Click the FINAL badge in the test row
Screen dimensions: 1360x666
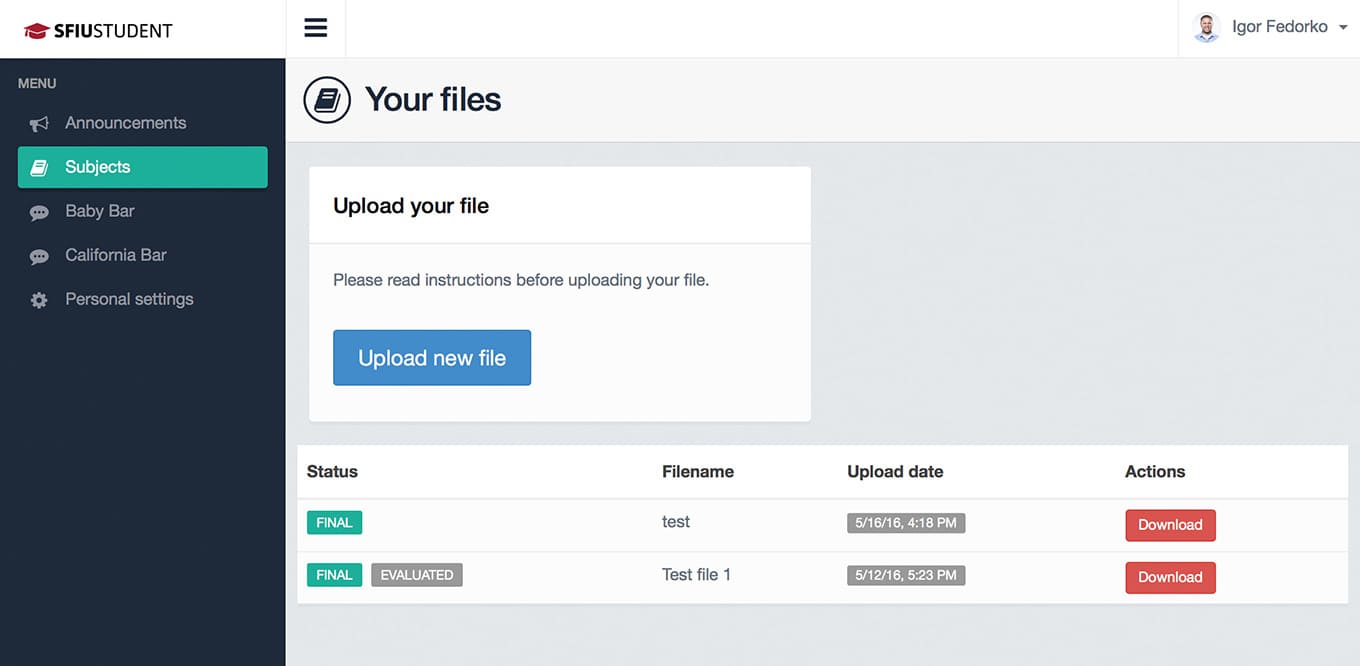click(x=334, y=523)
